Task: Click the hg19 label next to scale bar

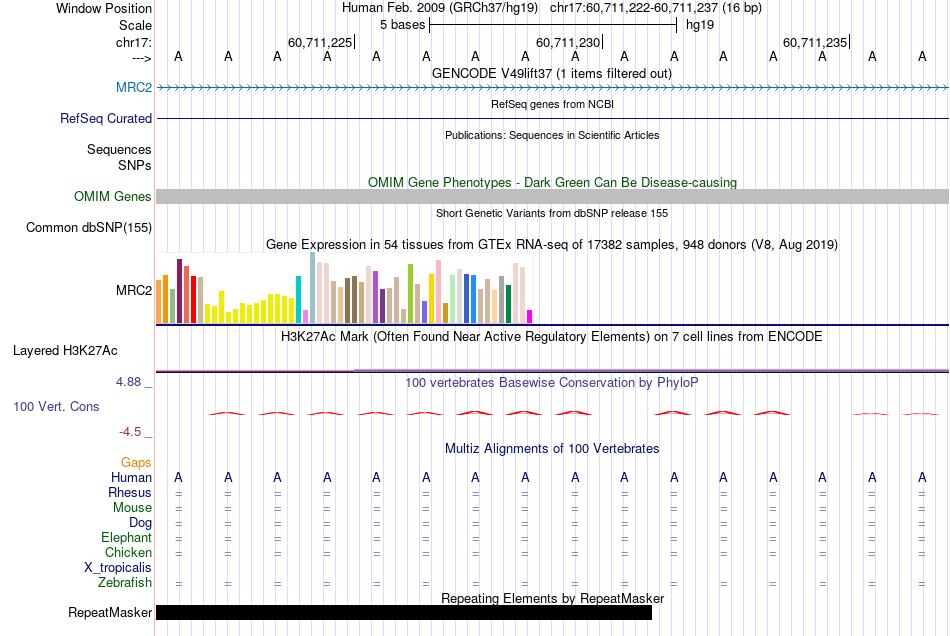Action: point(700,25)
